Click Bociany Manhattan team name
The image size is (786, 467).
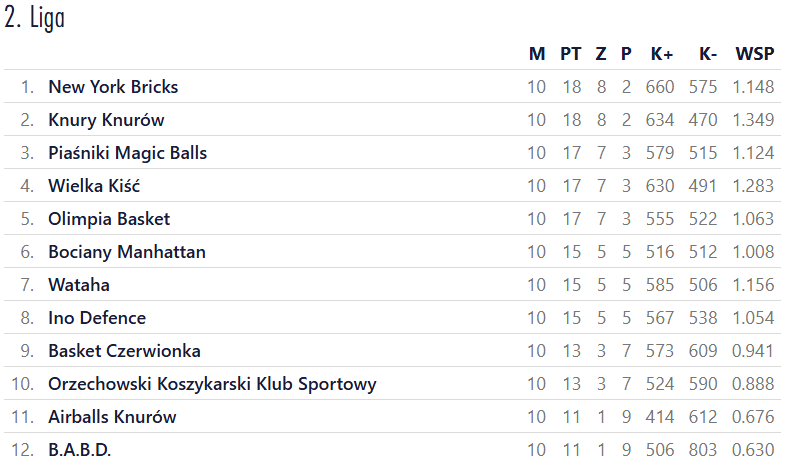pos(126,252)
